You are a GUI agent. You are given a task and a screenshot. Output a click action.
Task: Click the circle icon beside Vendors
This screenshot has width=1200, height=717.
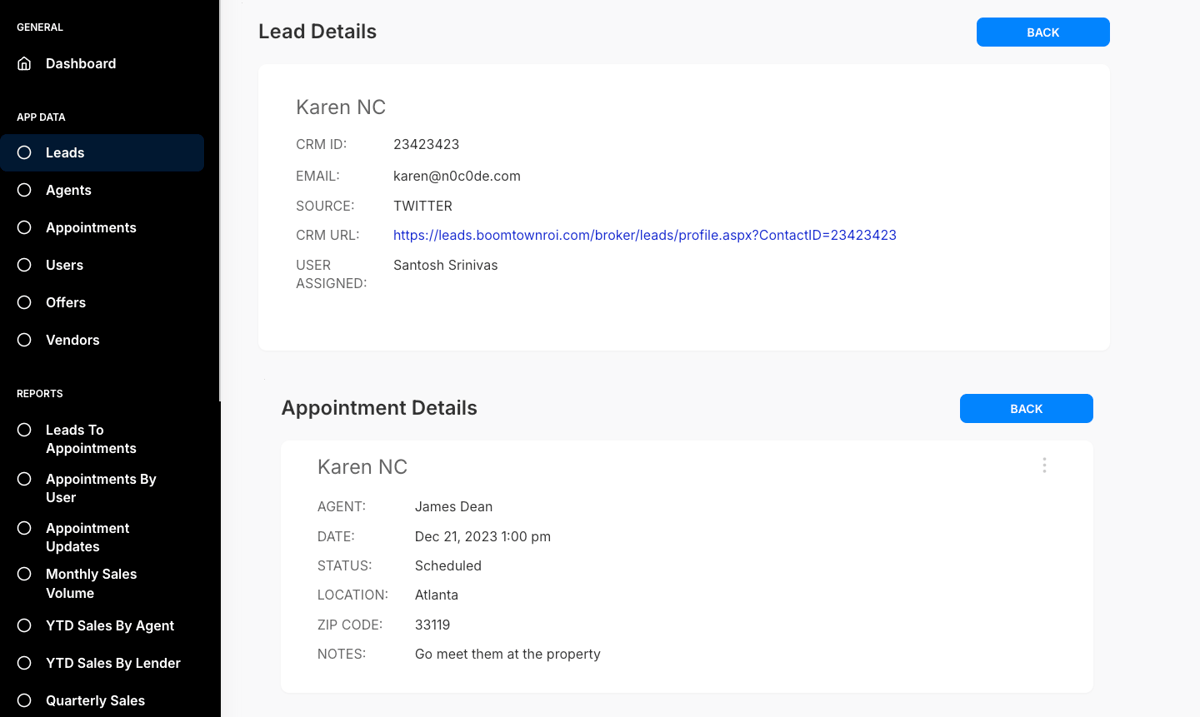pyautogui.click(x=25, y=340)
